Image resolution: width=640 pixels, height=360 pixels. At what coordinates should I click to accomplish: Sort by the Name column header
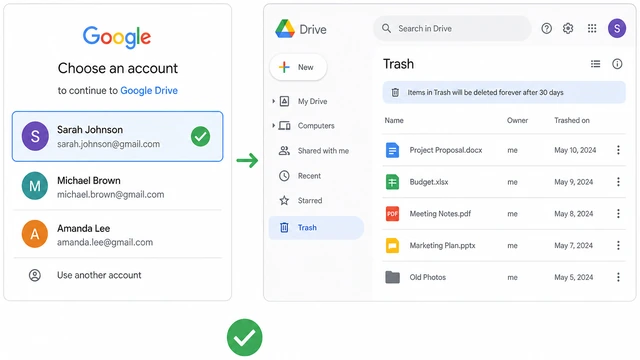click(x=394, y=120)
